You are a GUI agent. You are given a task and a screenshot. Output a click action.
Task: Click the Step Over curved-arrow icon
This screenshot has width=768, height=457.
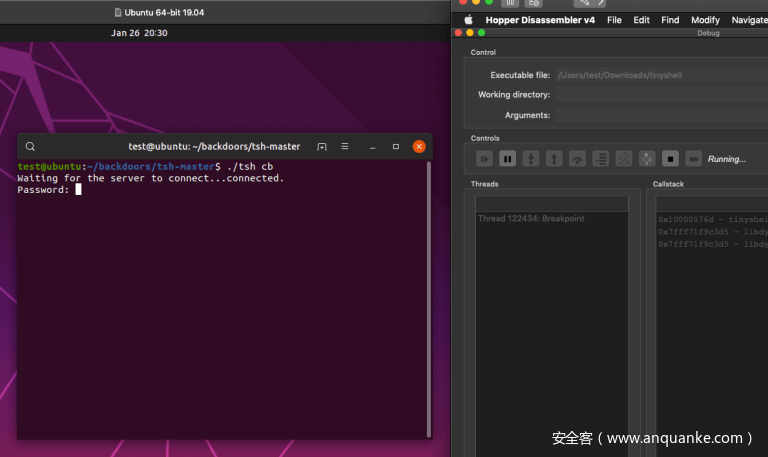pyautogui.click(x=577, y=159)
